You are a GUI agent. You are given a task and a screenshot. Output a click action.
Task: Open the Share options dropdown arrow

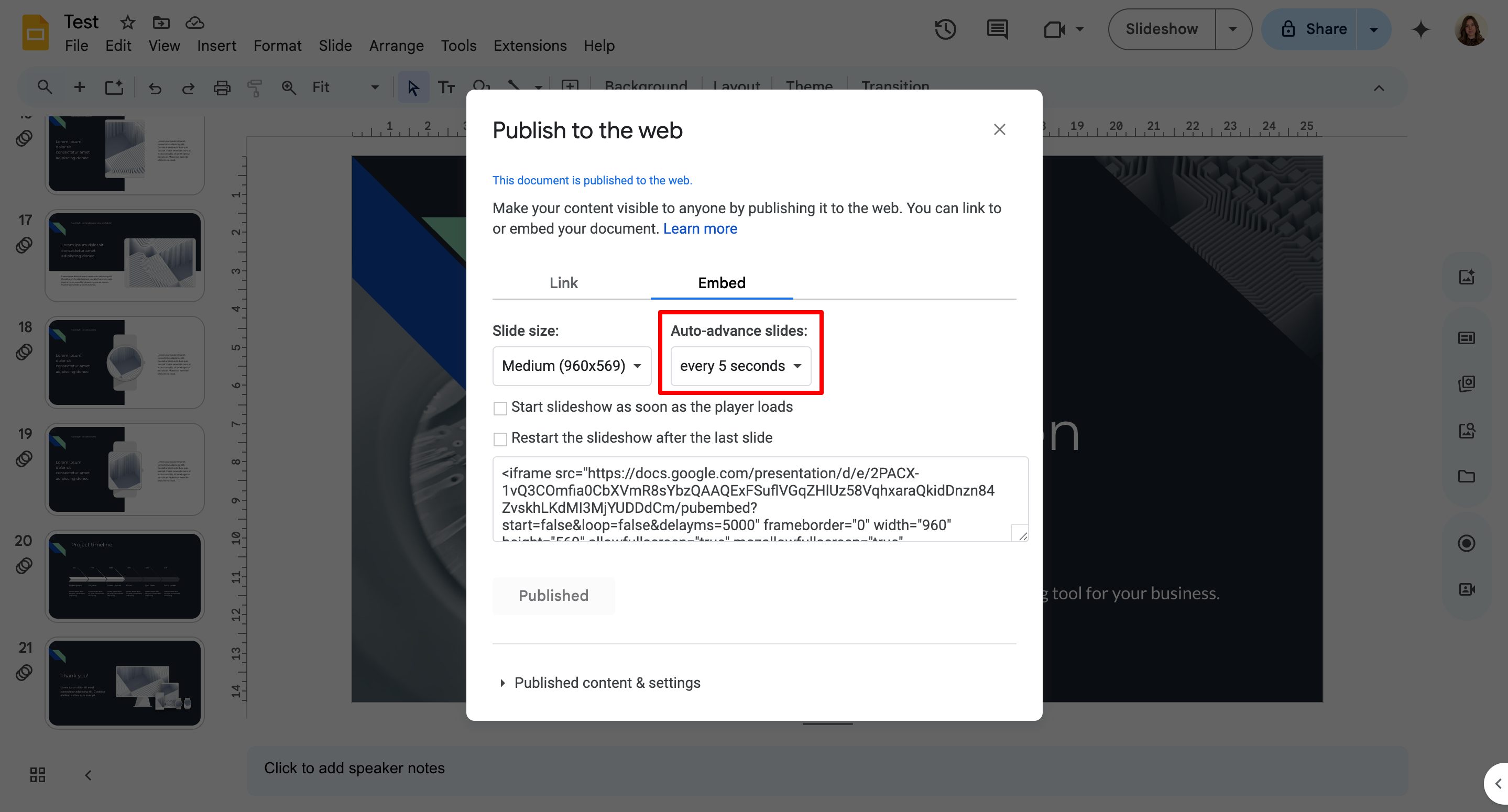pyautogui.click(x=1373, y=29)
